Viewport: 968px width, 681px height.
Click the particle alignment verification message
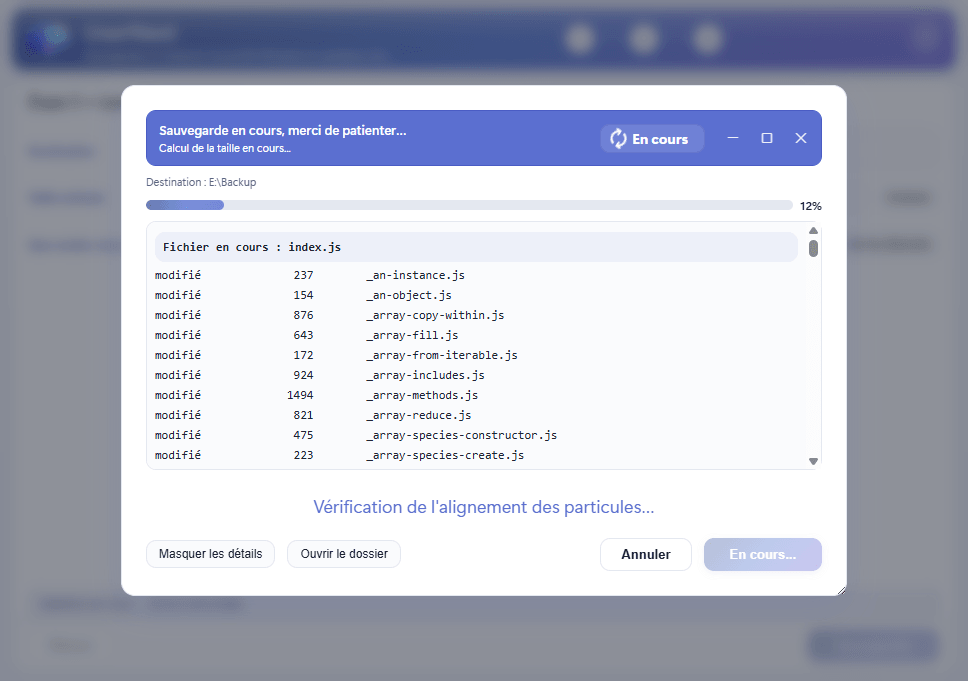483,507
